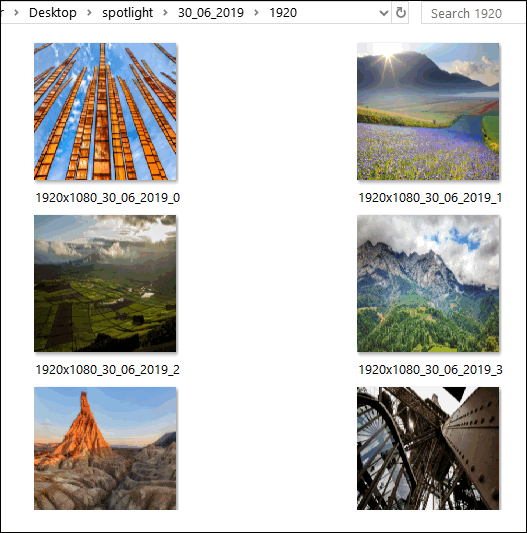Viewport: 527px width, 533px height.
Task: Focus the Search 1920 box
Action: coord(474,13)
